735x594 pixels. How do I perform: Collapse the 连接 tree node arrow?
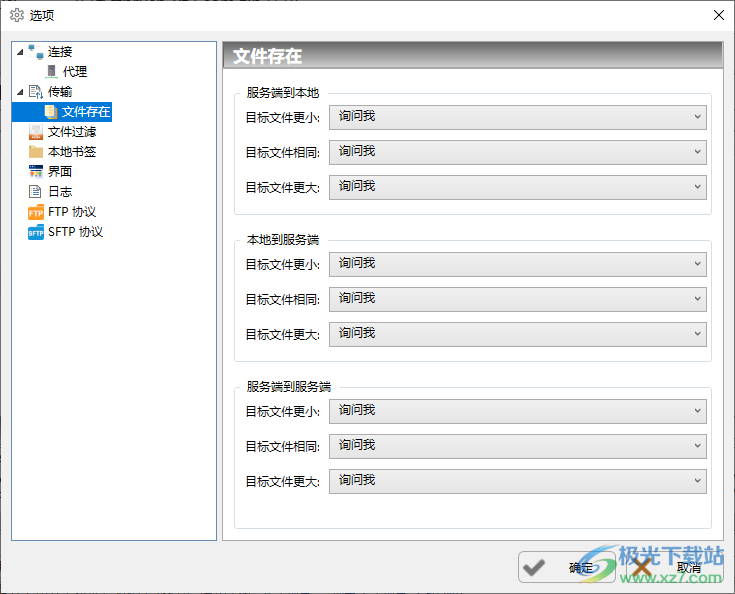click(x=20, y=52)
